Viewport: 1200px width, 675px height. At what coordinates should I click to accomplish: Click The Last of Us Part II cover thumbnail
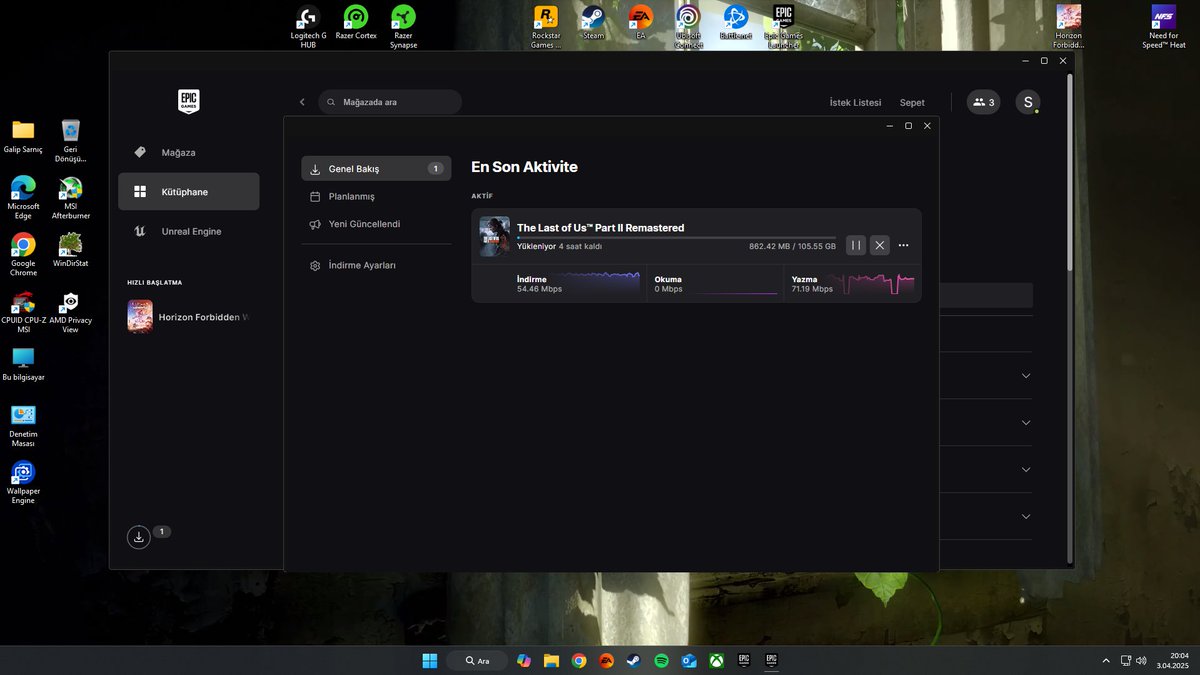pos(495,237)
